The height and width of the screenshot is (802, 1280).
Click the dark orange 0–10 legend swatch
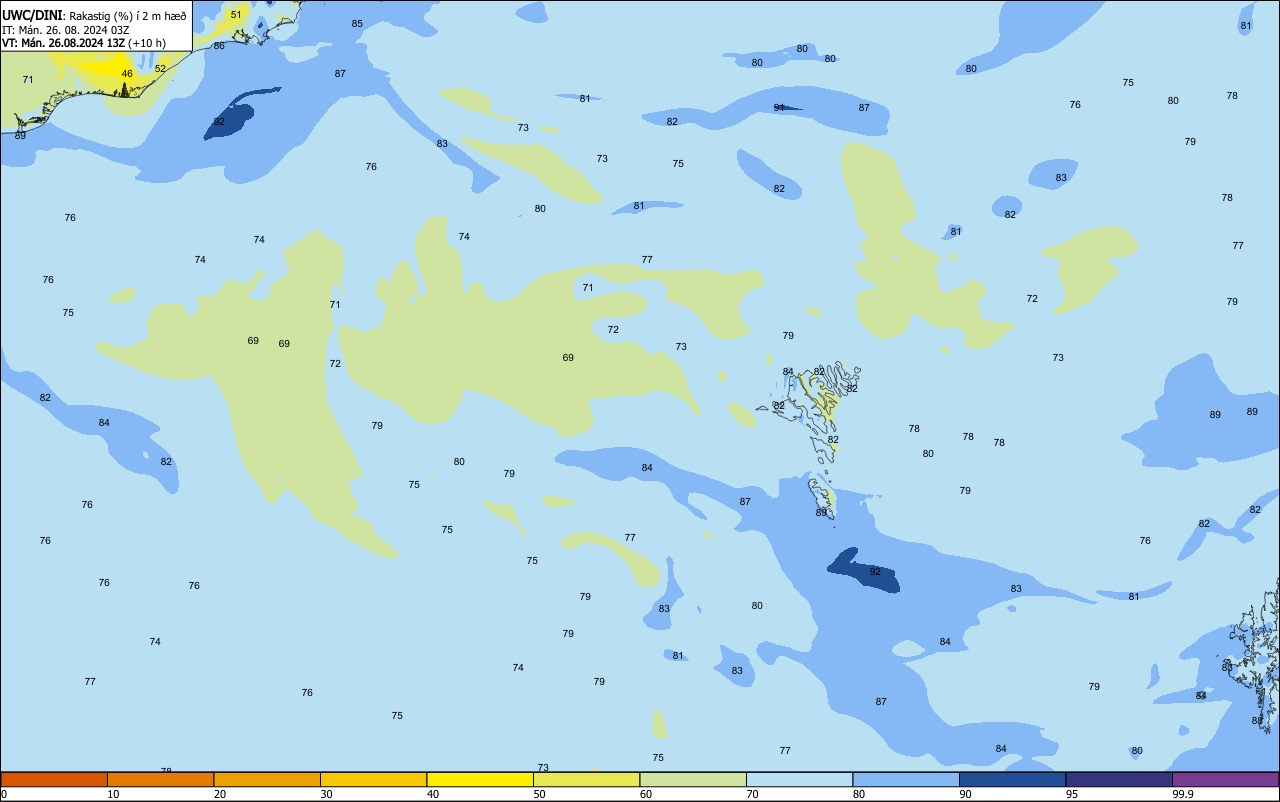pyautogui.click(x=54, y=779)
